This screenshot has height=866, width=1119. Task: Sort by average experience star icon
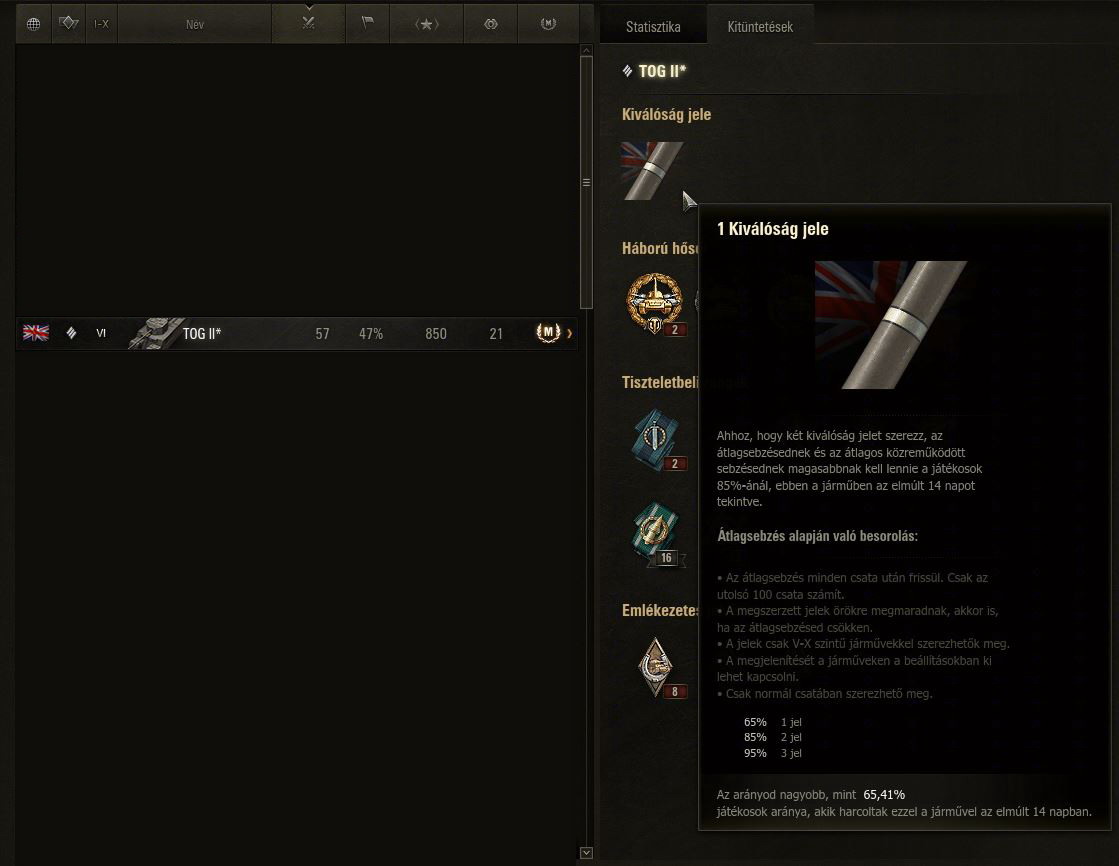click(x=427, y=24)
